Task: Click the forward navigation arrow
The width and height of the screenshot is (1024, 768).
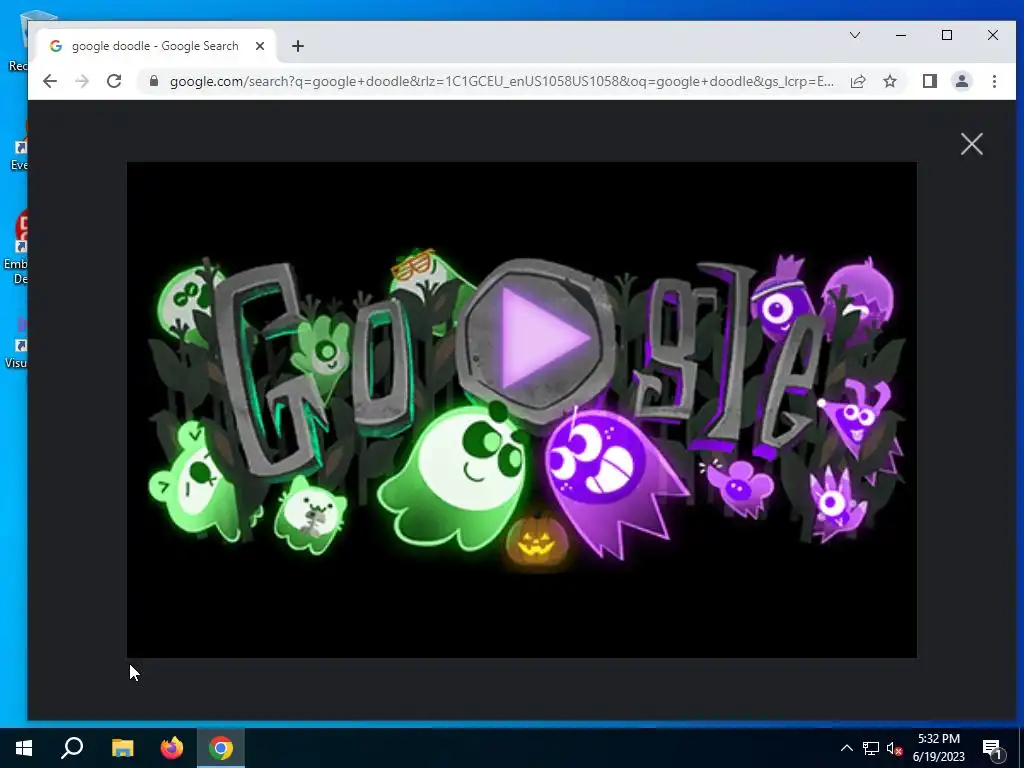Action: 82,81
